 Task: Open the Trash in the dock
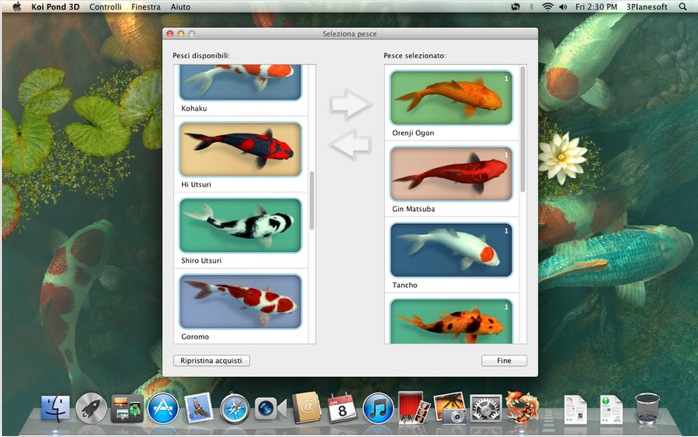pyautogui.click(x=647, y=408)
